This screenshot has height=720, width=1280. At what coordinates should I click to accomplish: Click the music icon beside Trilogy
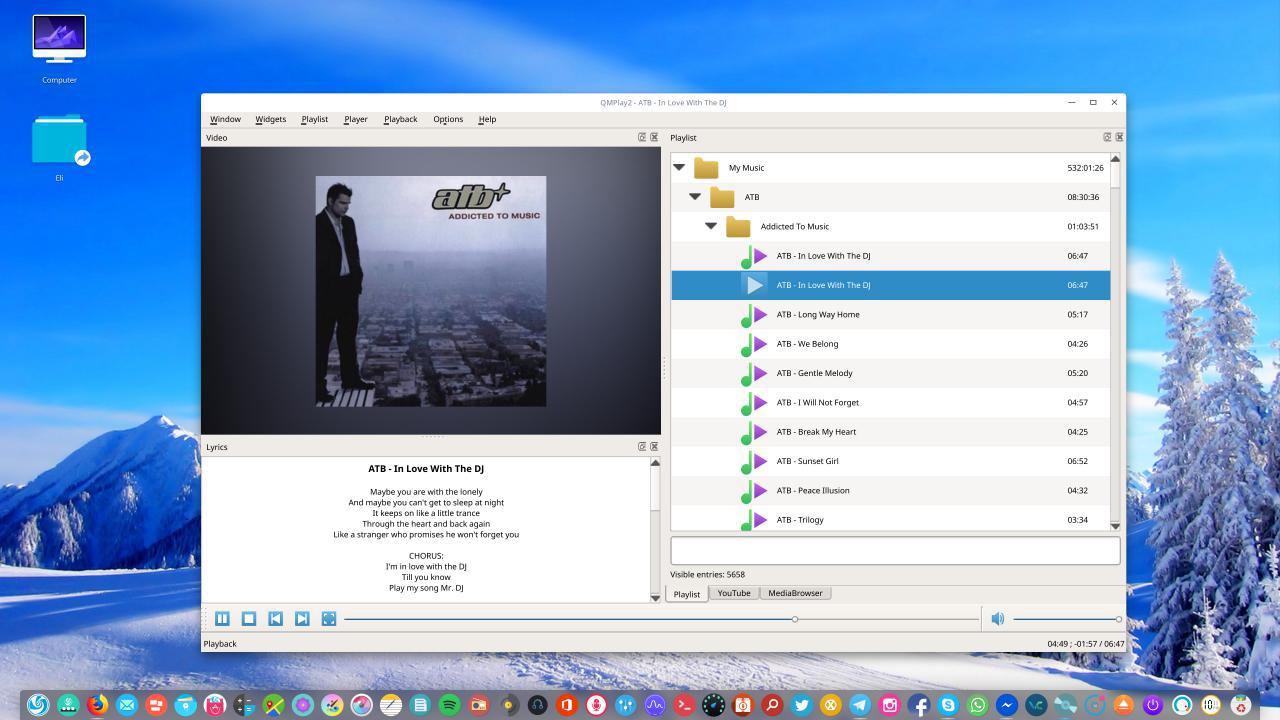pyautogui.click(x=754, y=520)
